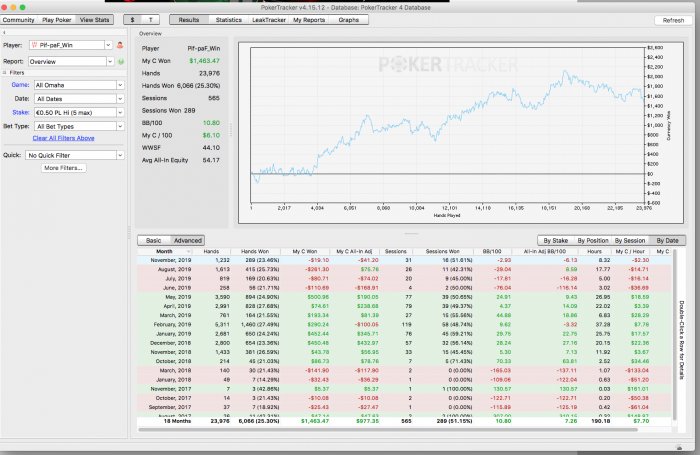Click the green icon next to Report dropdown
Viewport: 700px width, 455px height.
click(x=120, y=59)
